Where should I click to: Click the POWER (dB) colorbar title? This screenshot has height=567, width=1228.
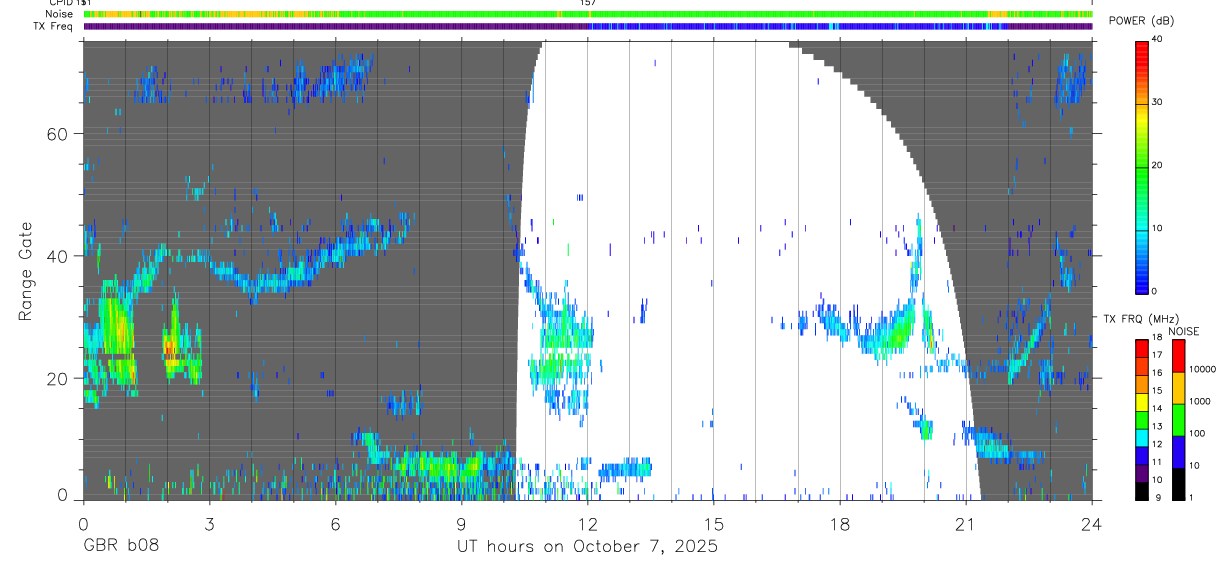(1142, 22)
